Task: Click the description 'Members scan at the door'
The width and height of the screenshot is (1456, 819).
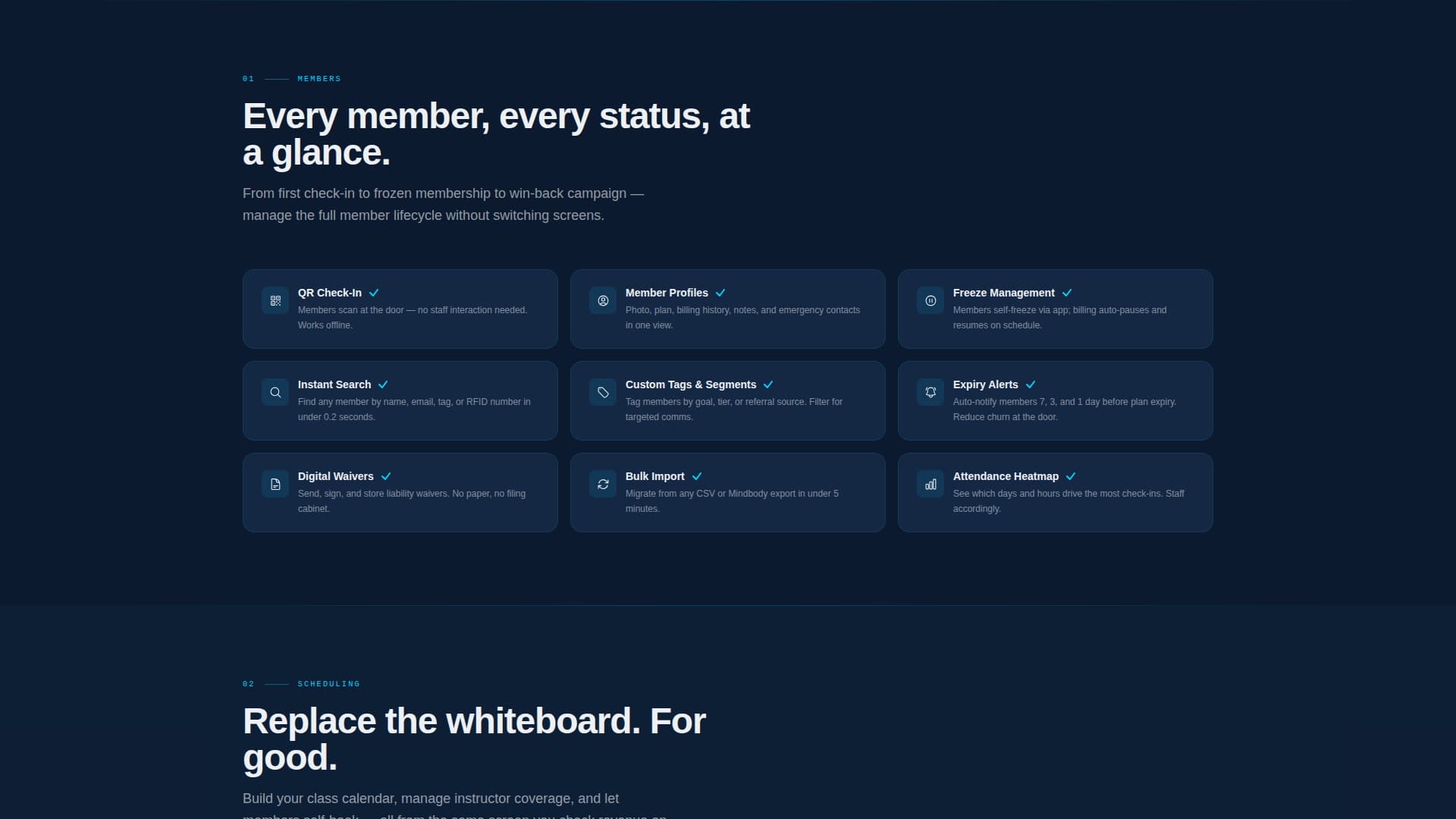Action: 413,318
